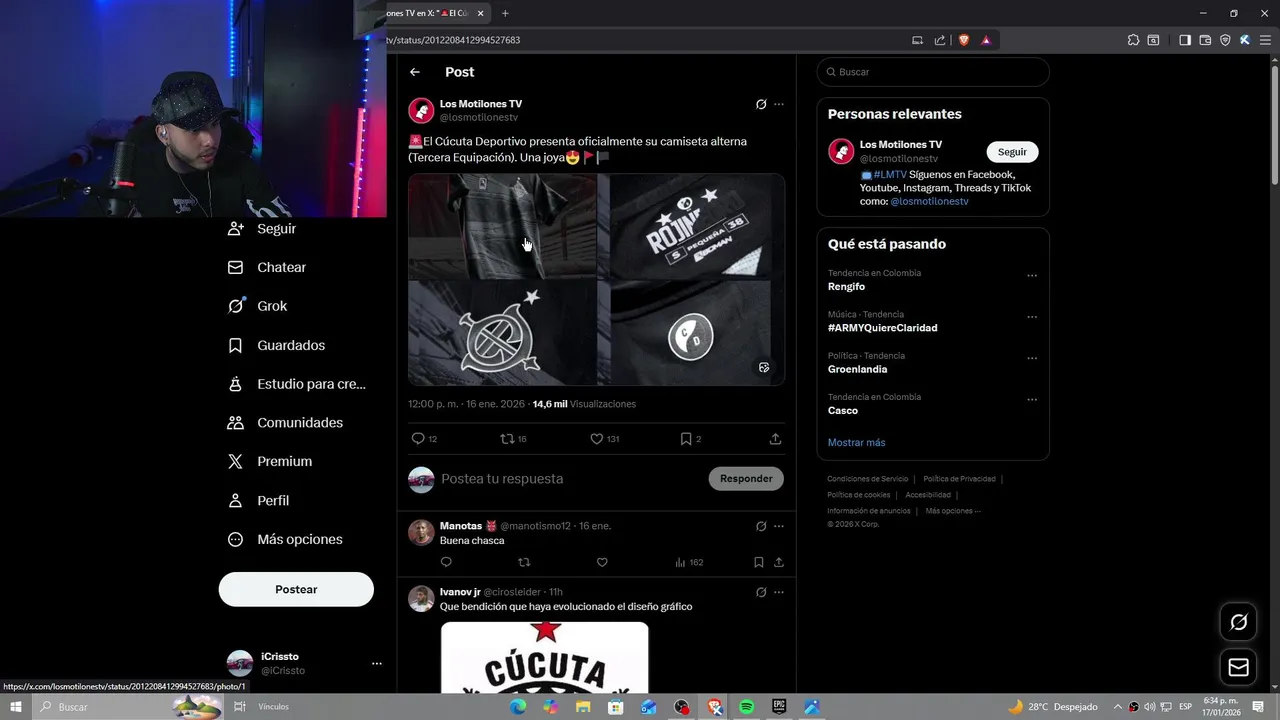Click the Postear button
Image resolution: width=1280 pixels, height=720 pixels.
pyautogui.click(x=296, y=589)
